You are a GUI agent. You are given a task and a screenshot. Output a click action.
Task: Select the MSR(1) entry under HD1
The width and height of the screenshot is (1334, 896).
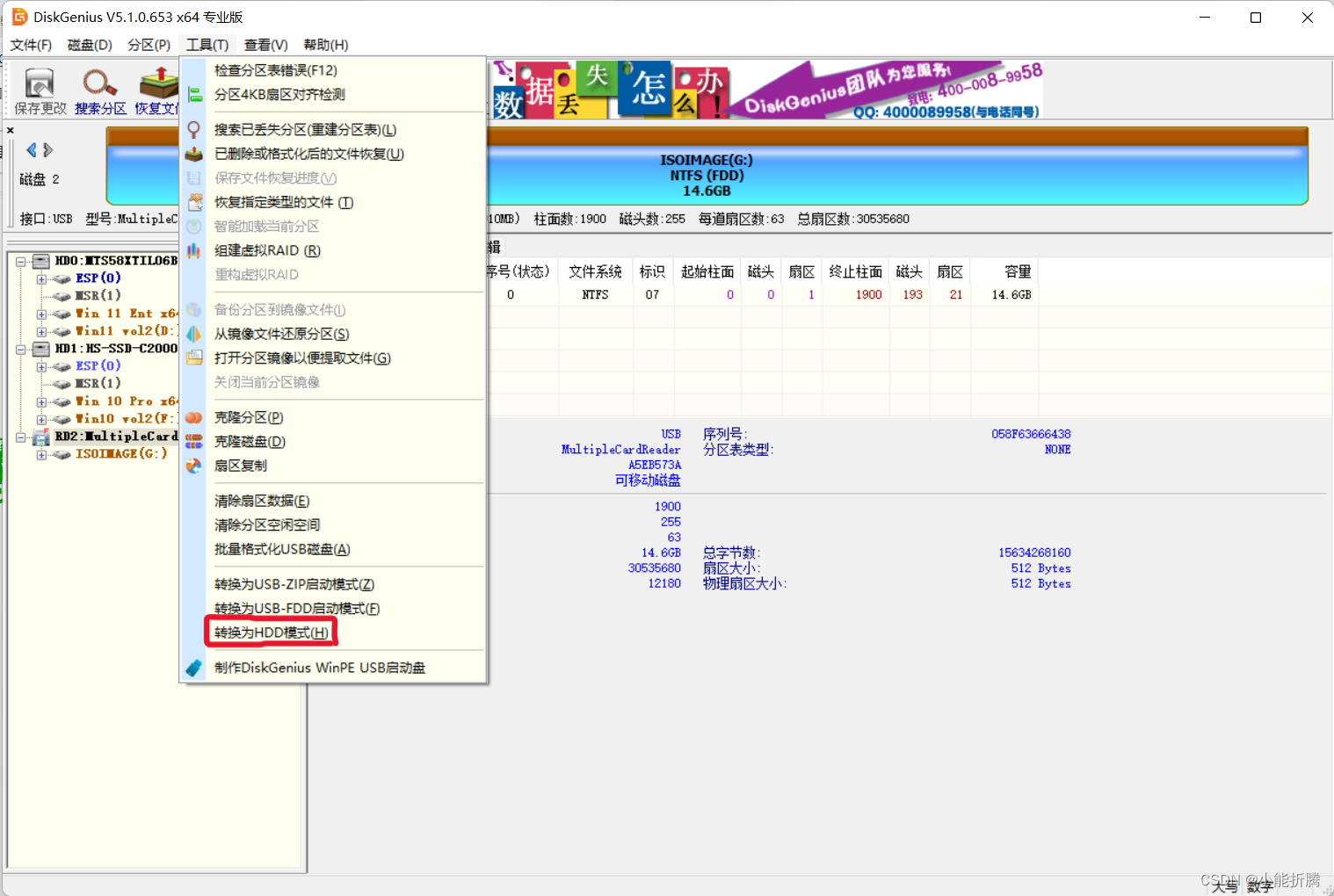click(x=98, y=384)
